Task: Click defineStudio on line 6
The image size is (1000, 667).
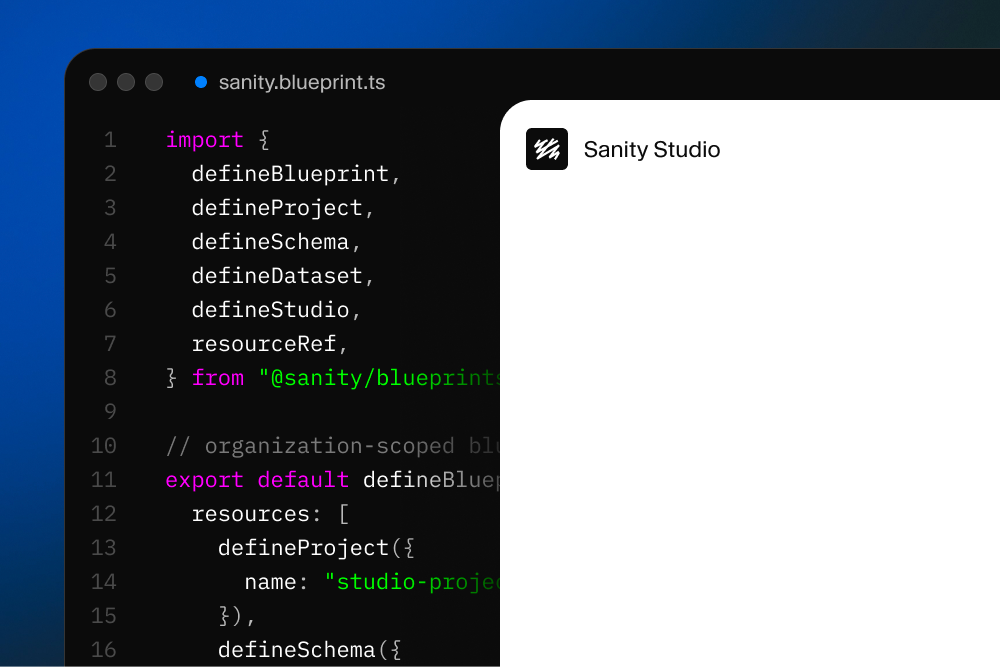Action: (270, 310)
